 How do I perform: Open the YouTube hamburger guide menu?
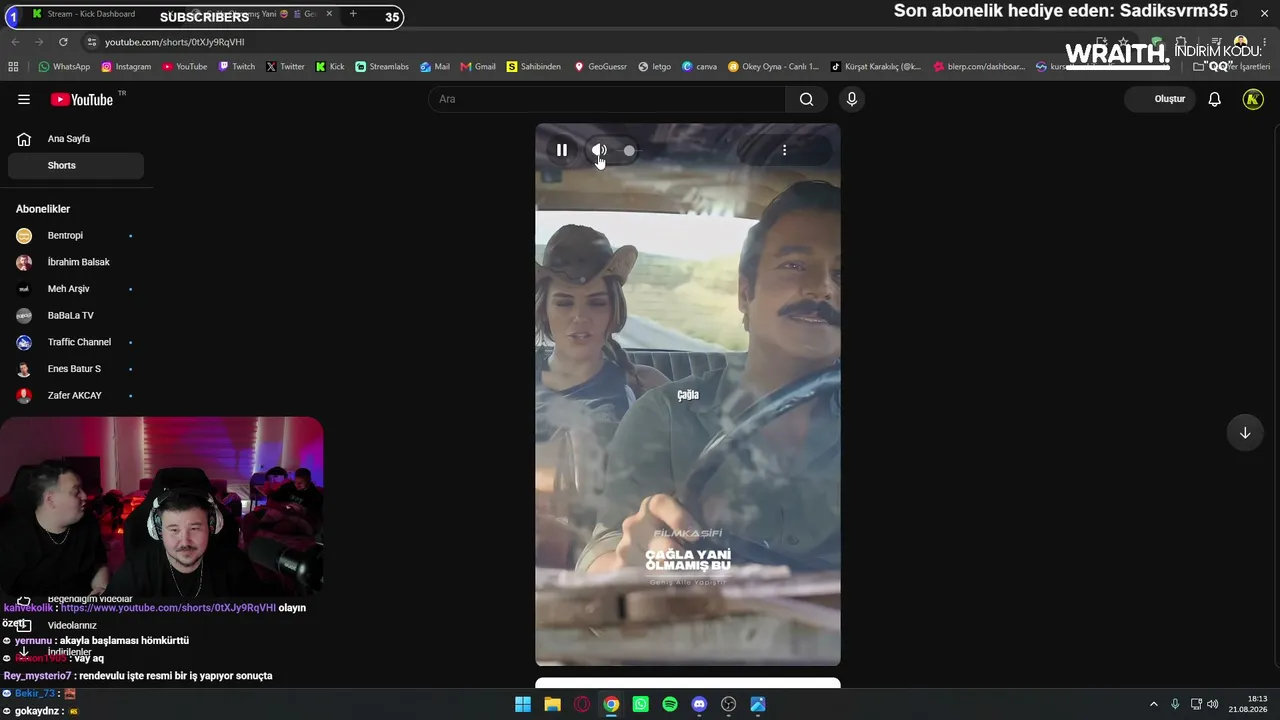pos(24,99)
